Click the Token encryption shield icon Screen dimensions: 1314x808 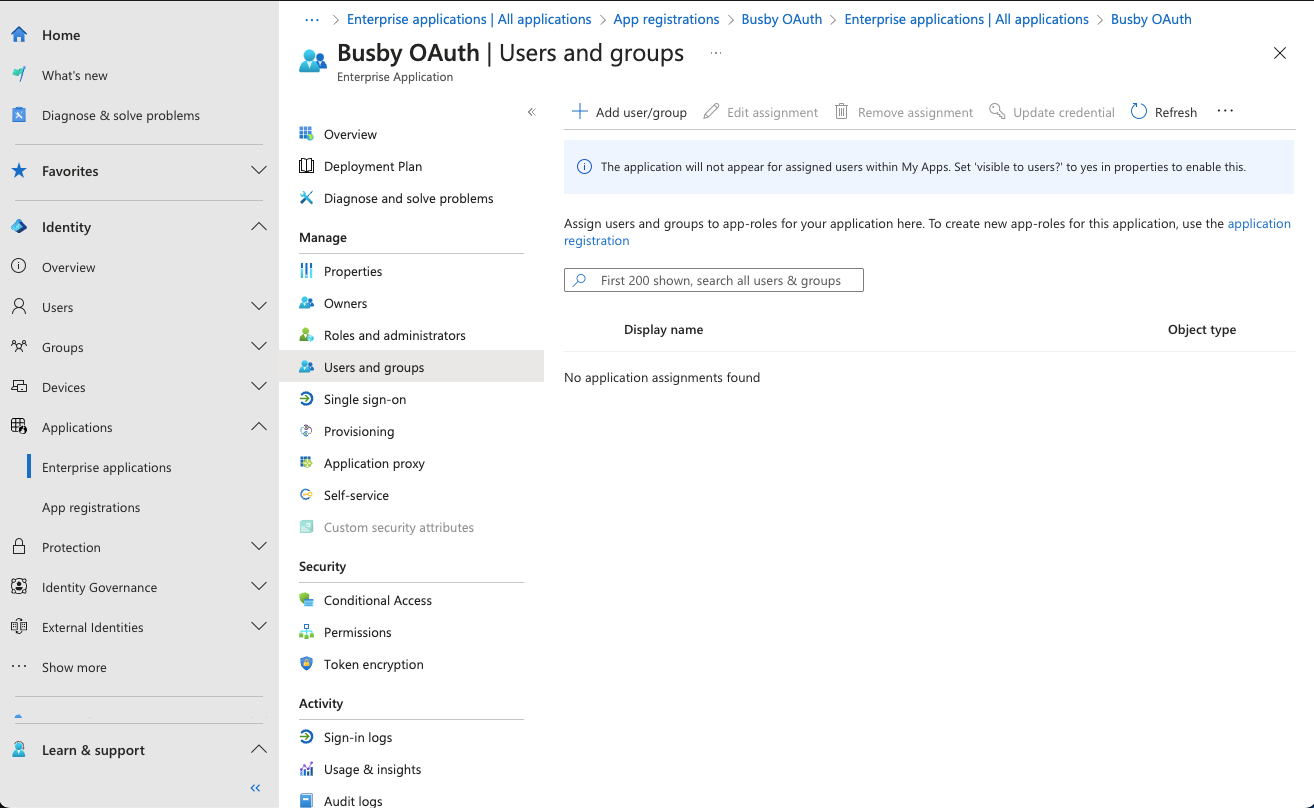(x=307, y=664)
